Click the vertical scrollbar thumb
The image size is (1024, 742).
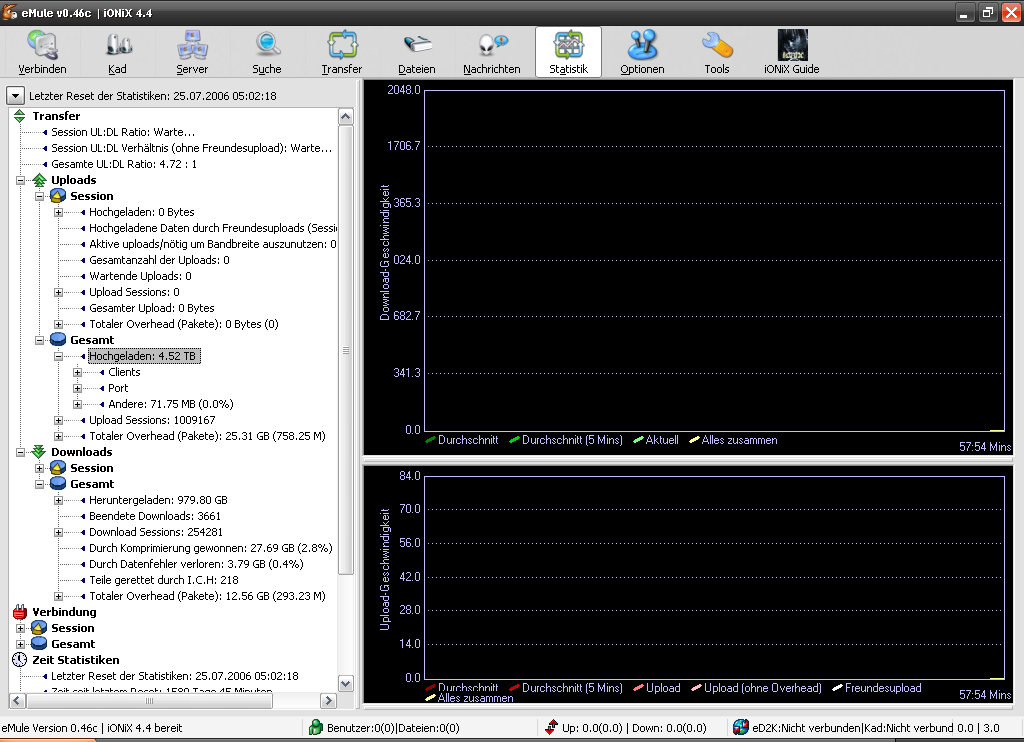pos(345,350)
